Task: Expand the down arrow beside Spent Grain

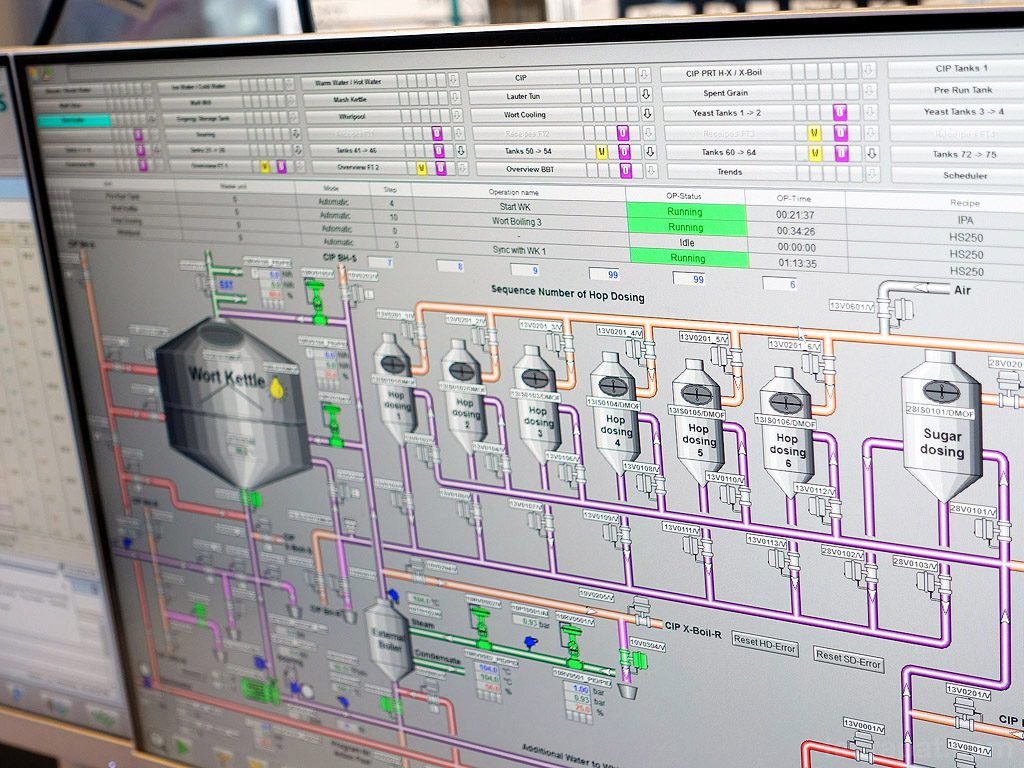Action: [869, 91]
